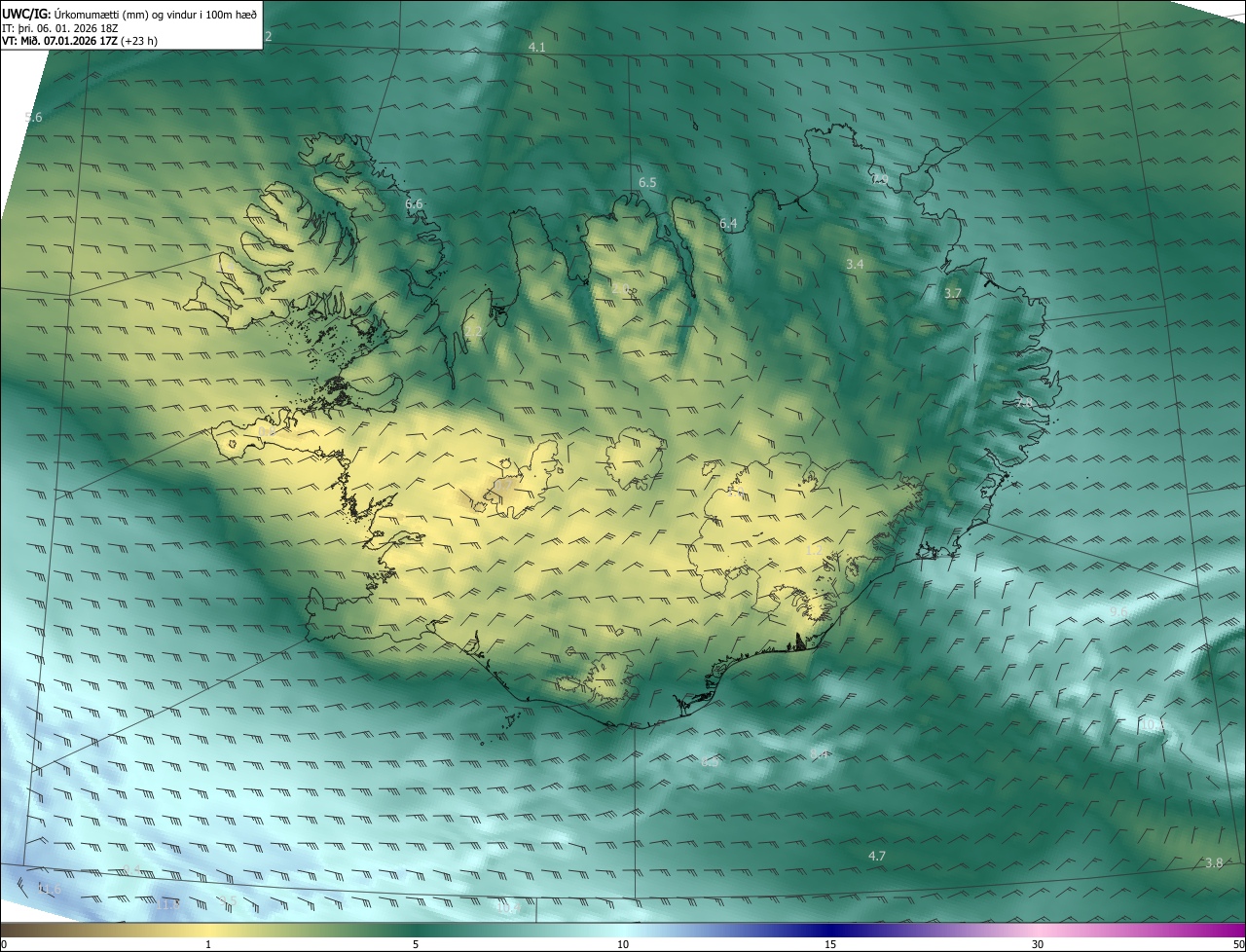Click the value label 3.4 on the map
The width and height of the screenshot is (1246, 952).
[855, 264]
